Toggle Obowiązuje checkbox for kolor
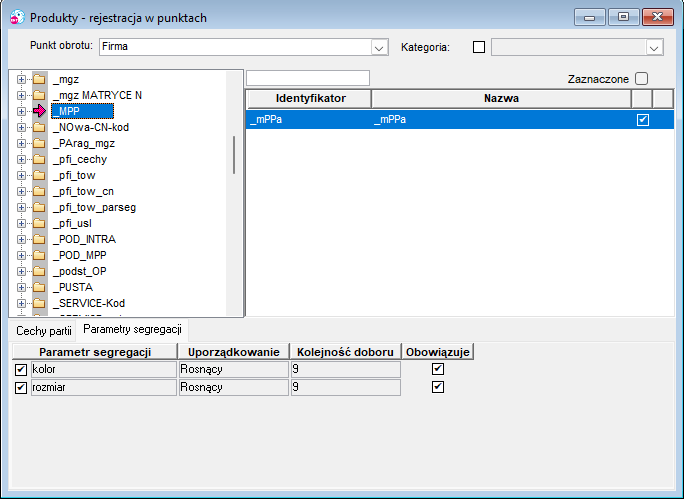This screenshot has height=499, width=685. (438, 369)
